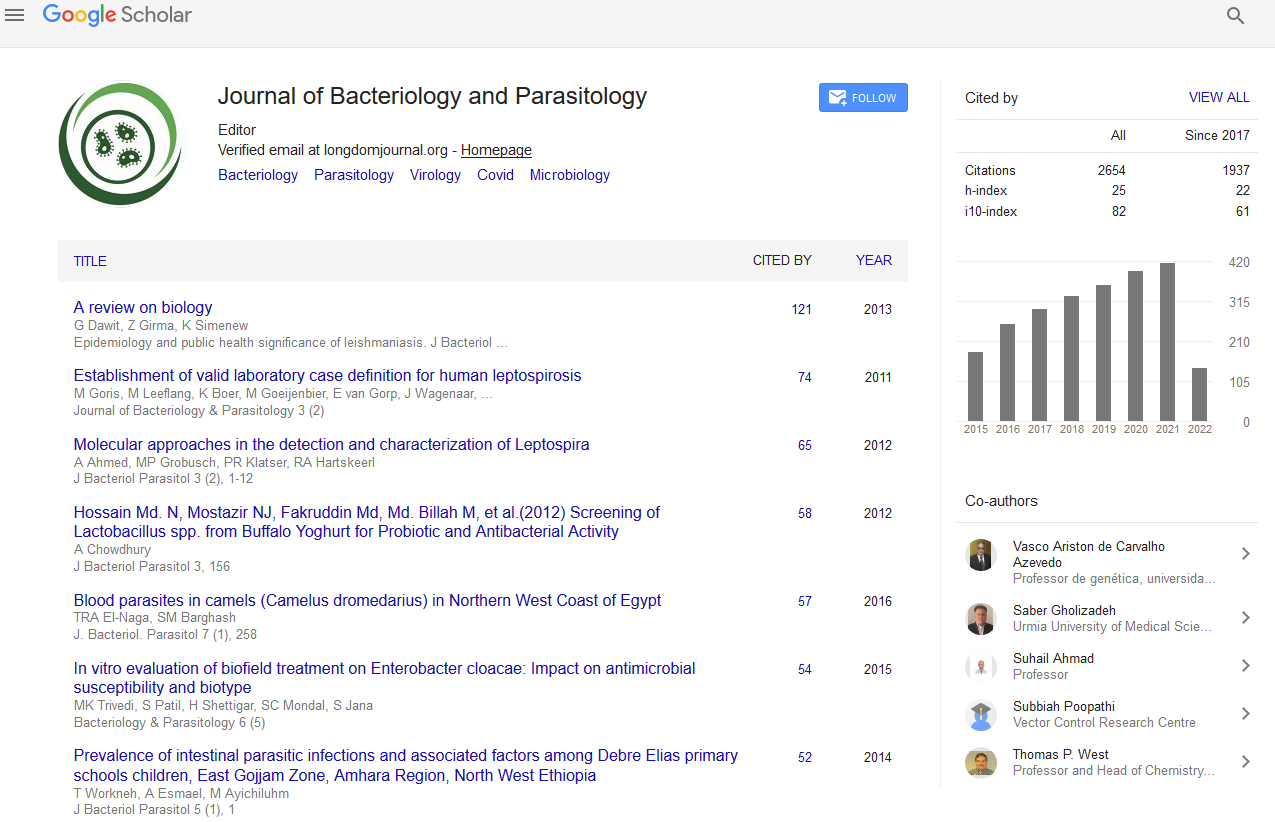Click the Google Scholar logo
This screenshot has width=1275, height=822.
coord(117,15)
